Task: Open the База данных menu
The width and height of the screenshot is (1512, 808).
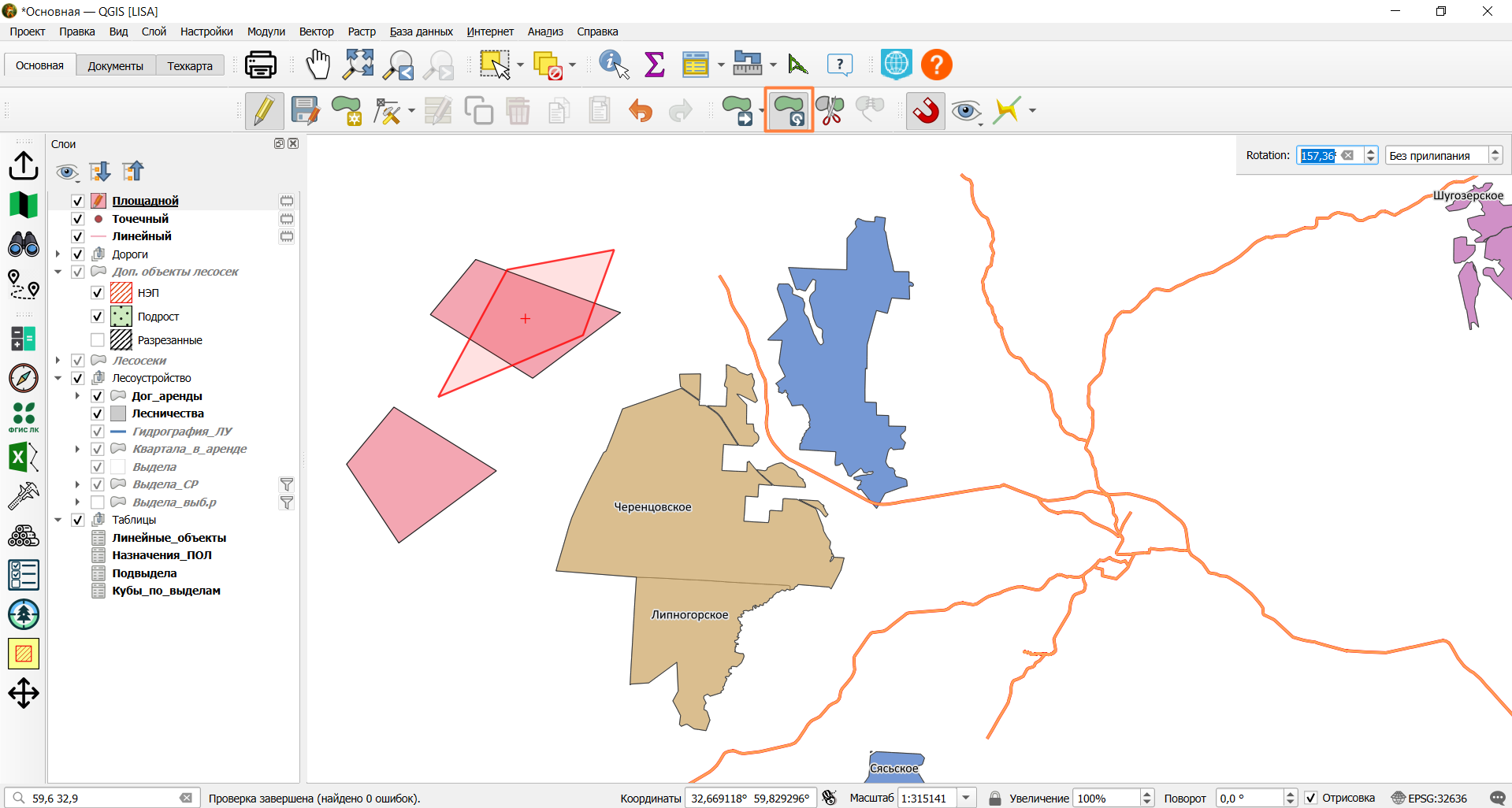Action: pos(421,32)
